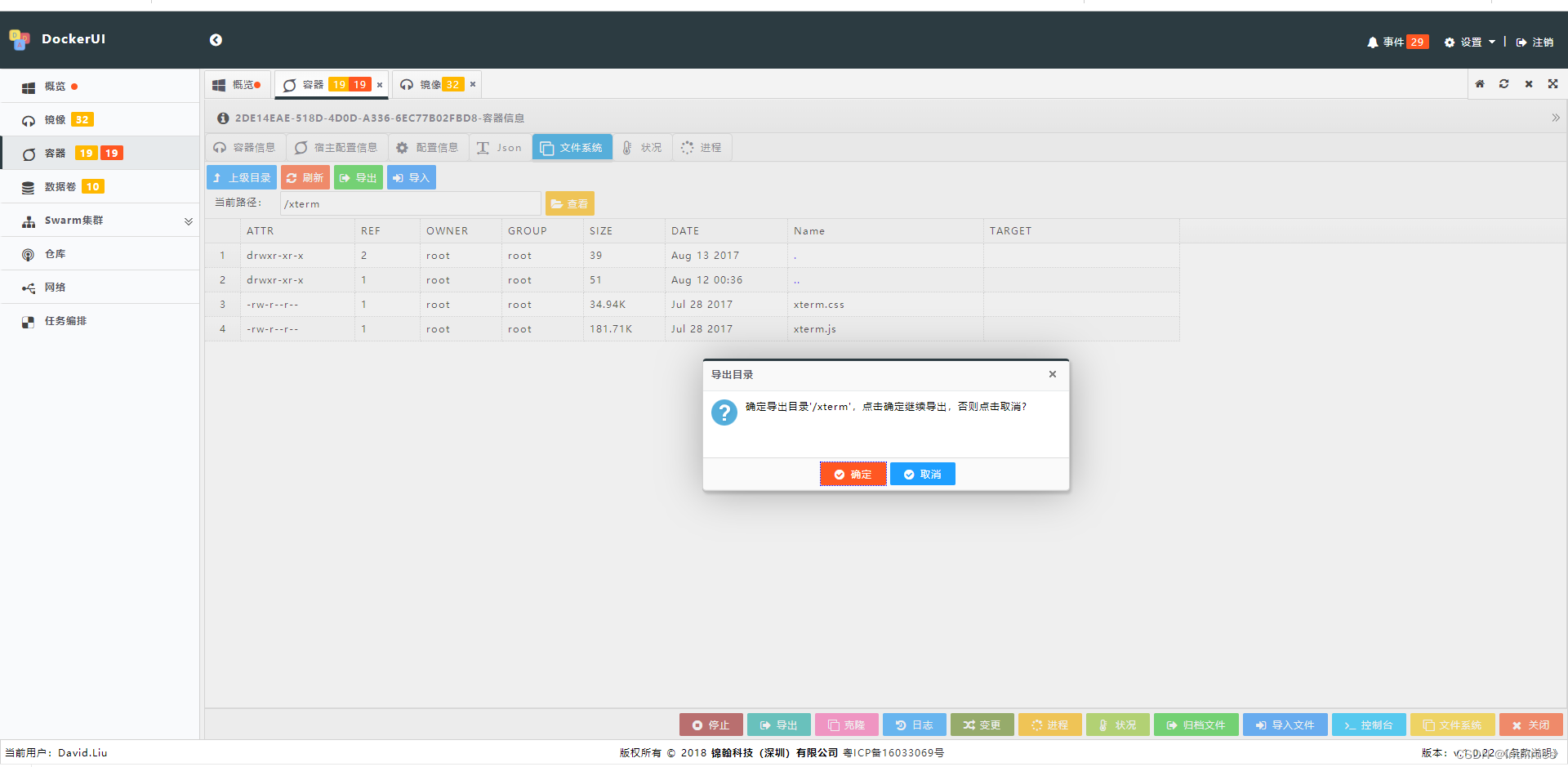
Task: Close the 导出目录 dialog with X
Action: point(1053,374)
